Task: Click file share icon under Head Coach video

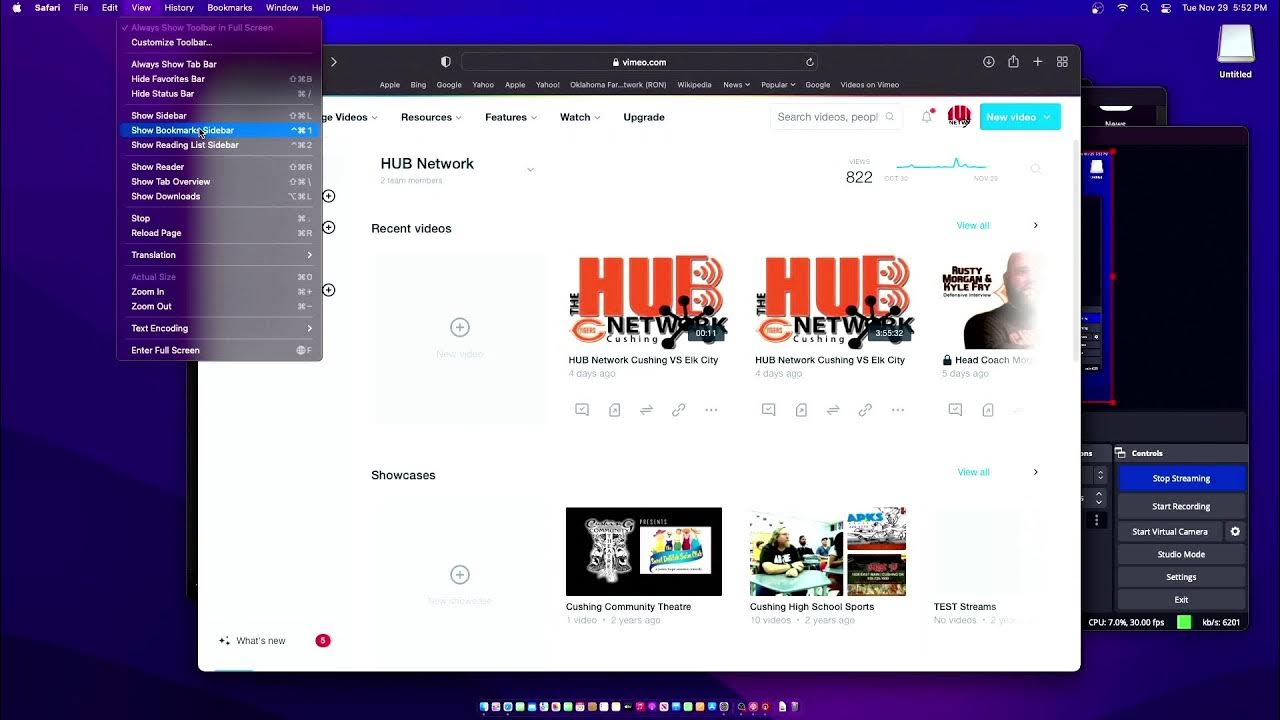Action: (988, 410)
